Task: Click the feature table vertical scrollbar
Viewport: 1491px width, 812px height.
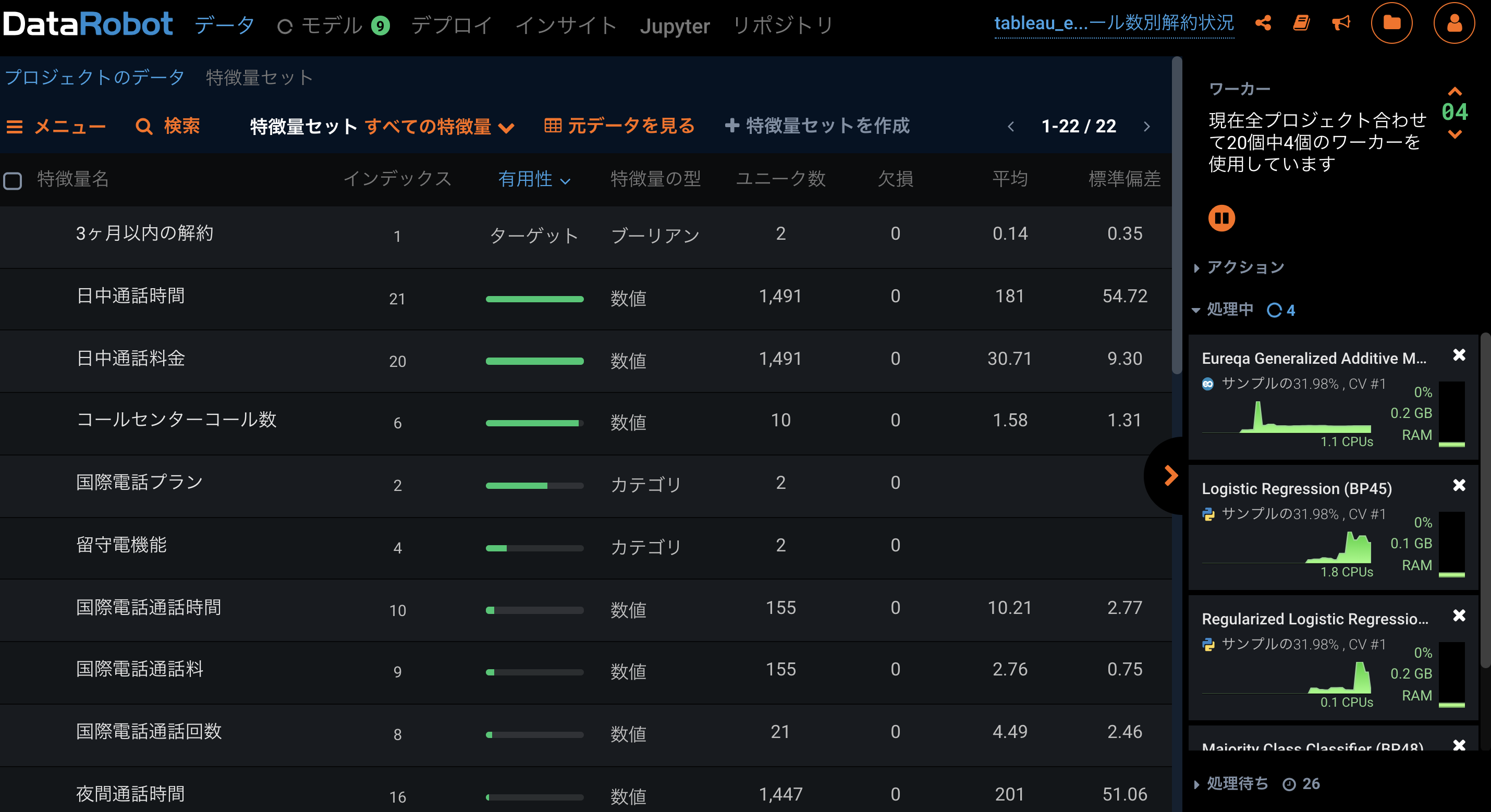Action: tap(1177, 215)
